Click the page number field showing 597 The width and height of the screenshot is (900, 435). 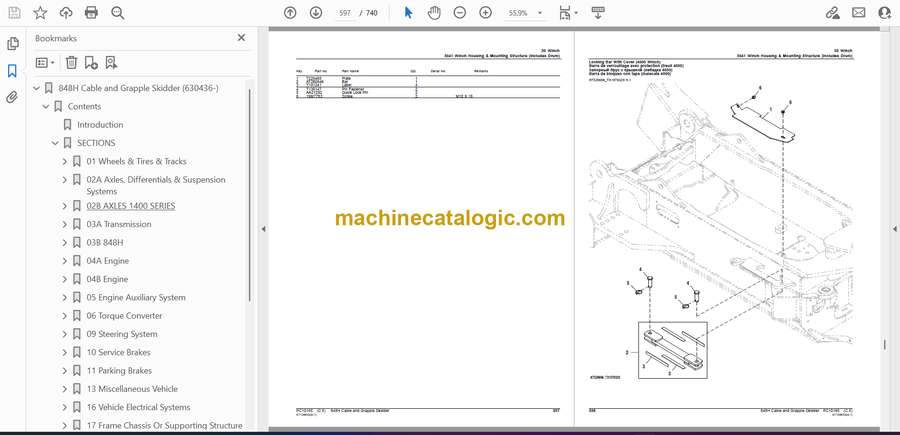click(x=344, y=13)
